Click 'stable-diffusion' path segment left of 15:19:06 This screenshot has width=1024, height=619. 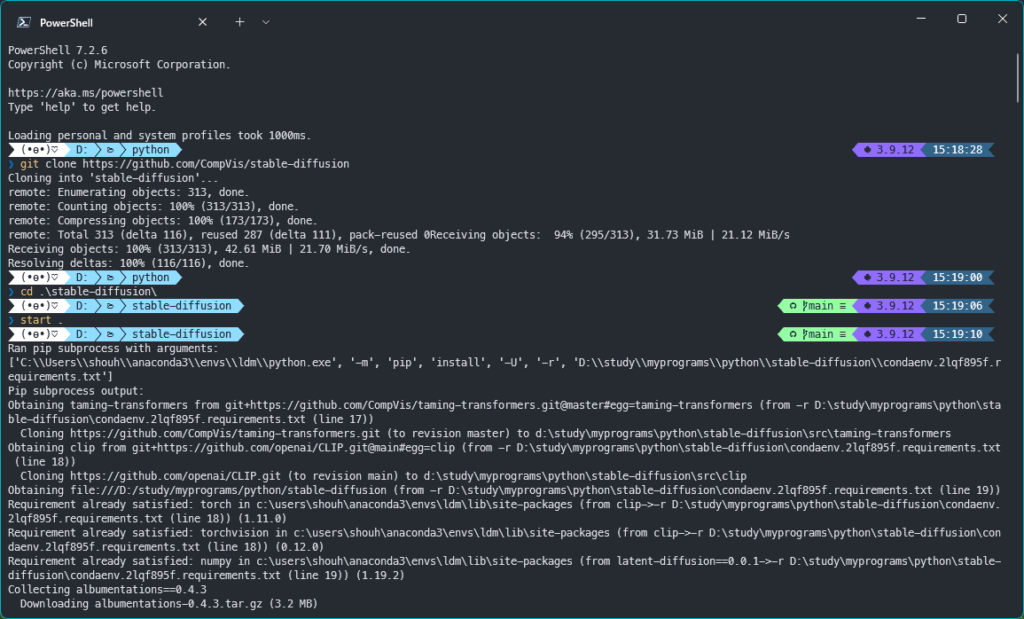click(x=182, y=306)
